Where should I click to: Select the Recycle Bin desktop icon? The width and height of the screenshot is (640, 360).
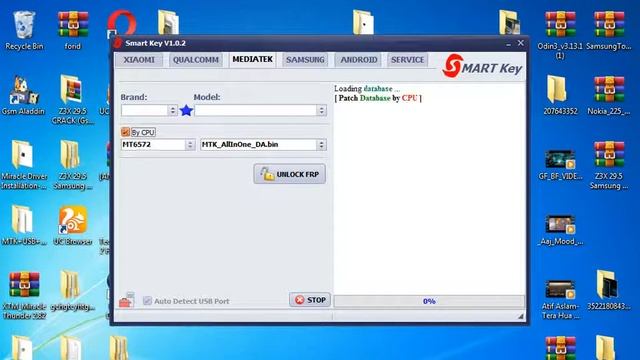(24, 31)
